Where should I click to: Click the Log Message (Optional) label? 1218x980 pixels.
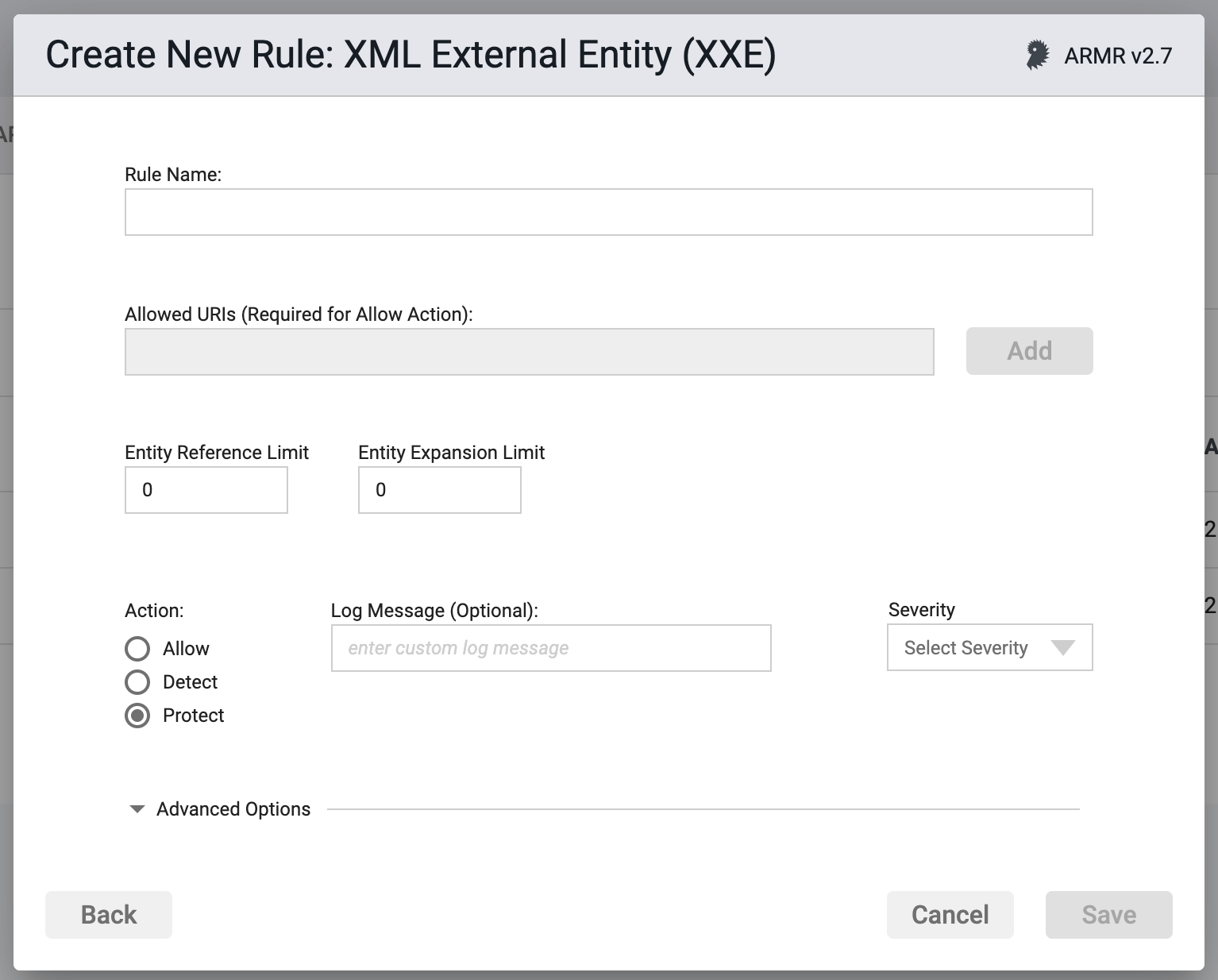(434, 611)
